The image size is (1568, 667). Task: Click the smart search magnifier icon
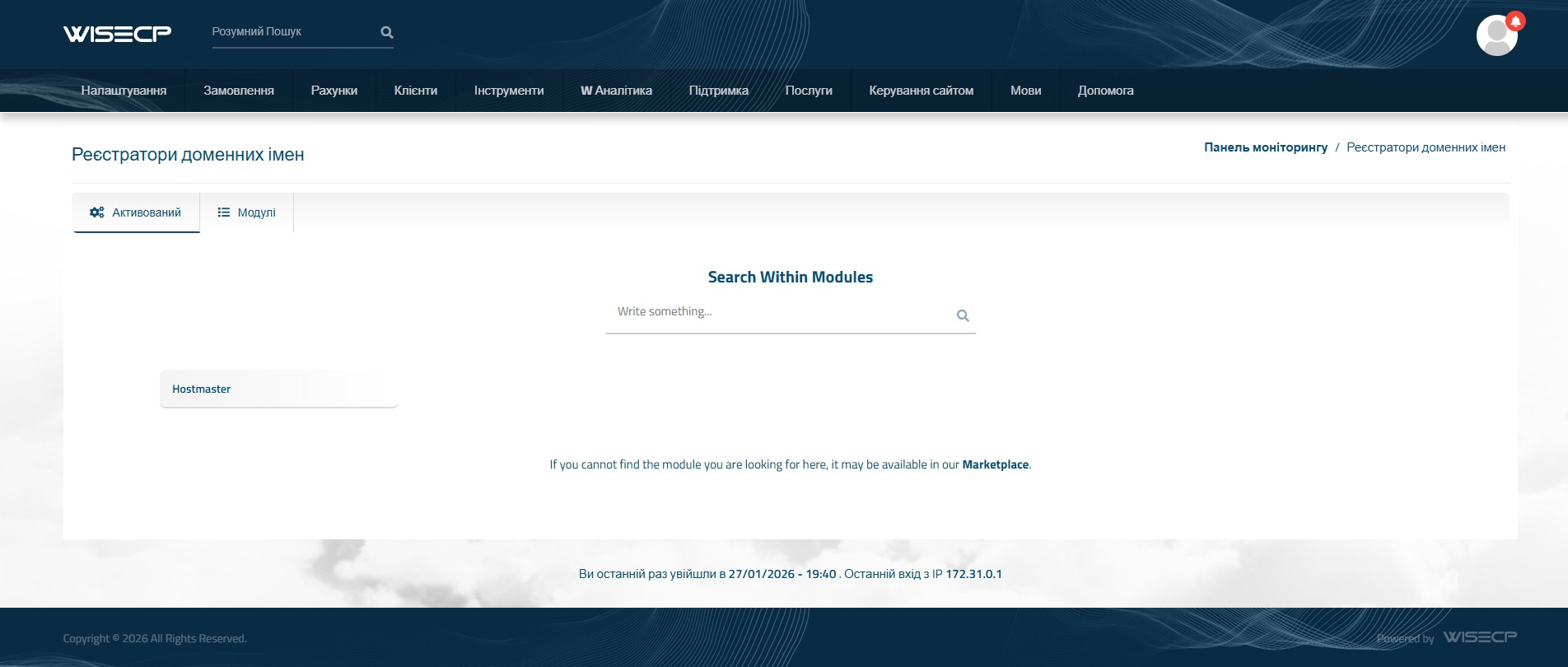[386, 33]
